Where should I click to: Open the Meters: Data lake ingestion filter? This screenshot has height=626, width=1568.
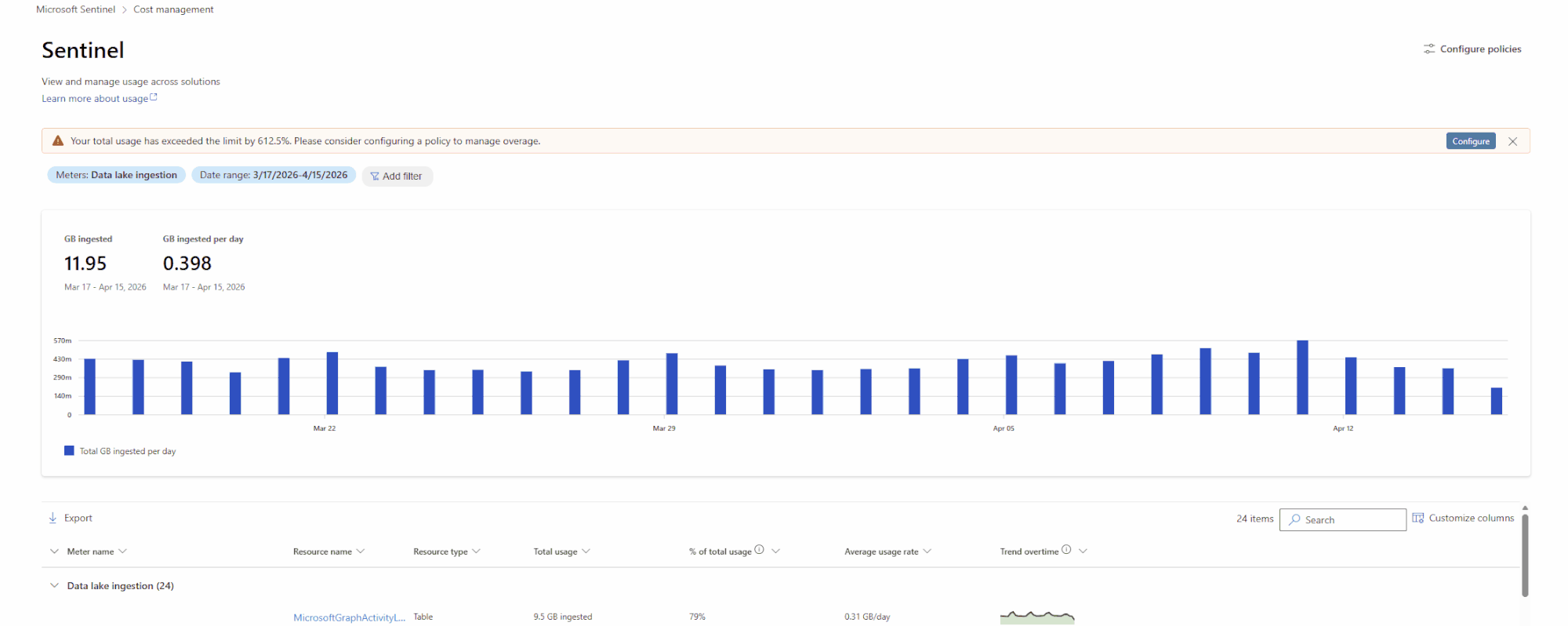coord(116,175)
